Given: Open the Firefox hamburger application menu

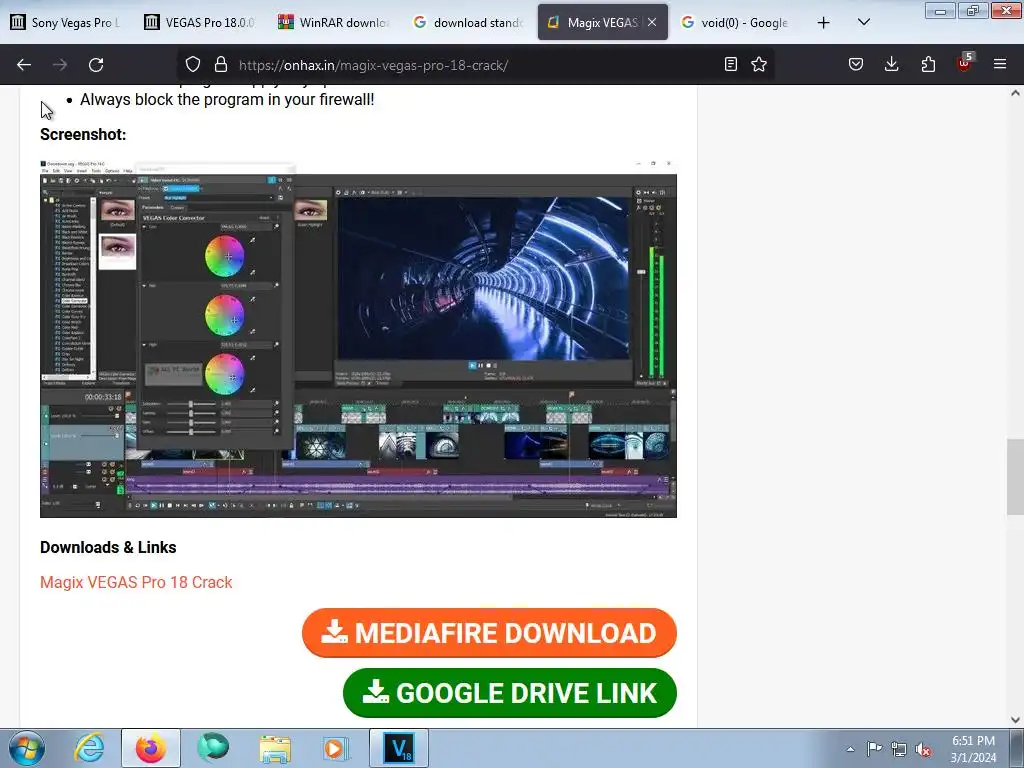Looking at the screenshot, I should pyautogui.click(x=1000, y=64).
